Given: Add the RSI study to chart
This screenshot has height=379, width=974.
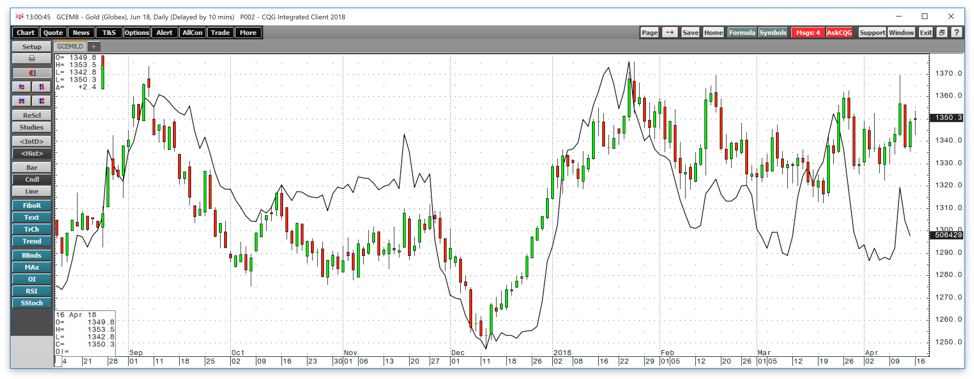Looking at the screenshot, I should (32, 291).
